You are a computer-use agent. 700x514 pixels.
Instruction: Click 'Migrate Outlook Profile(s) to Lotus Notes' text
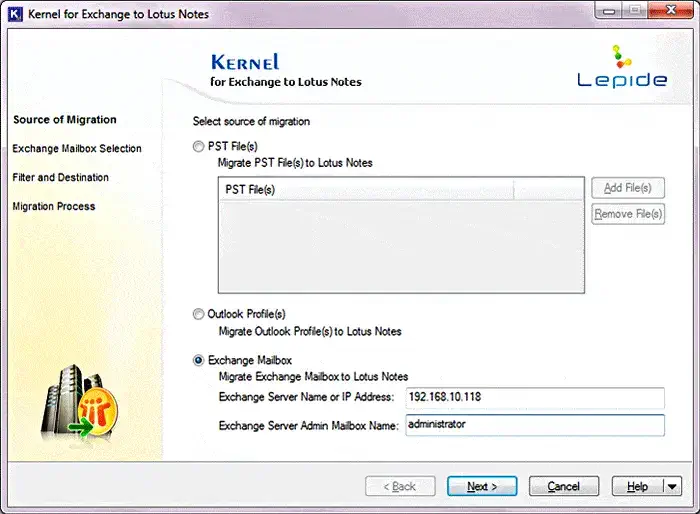tap(310, 331)
